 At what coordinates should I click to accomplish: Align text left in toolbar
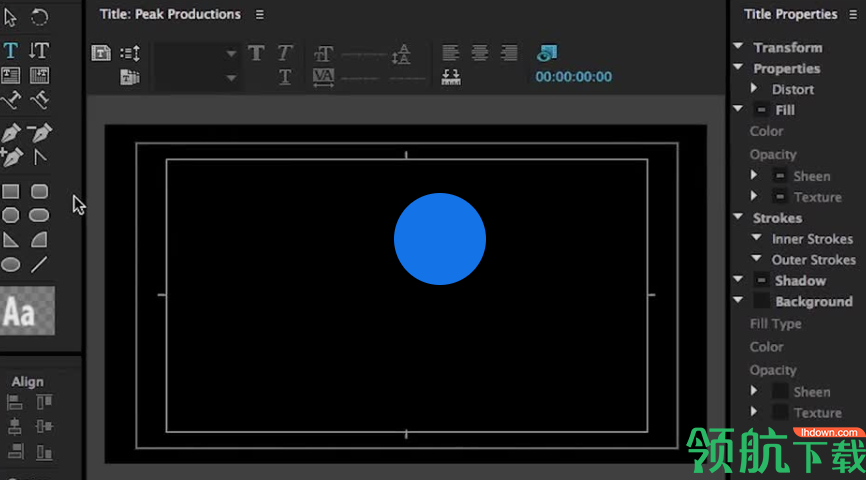[451, 53]
